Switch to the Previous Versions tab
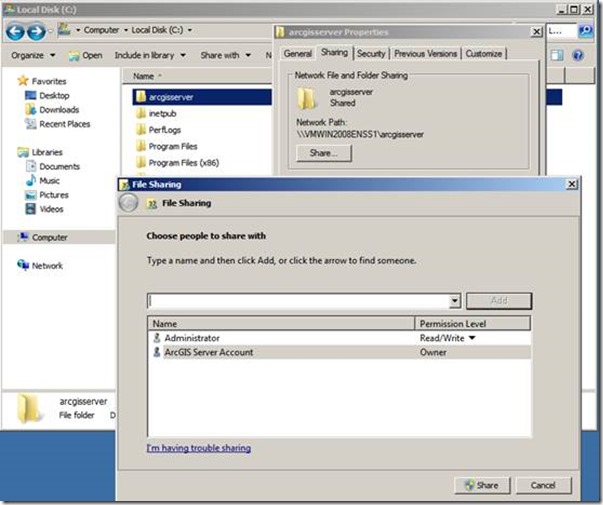The width and height of the screenshot is (603, 505). pos(425,54)
